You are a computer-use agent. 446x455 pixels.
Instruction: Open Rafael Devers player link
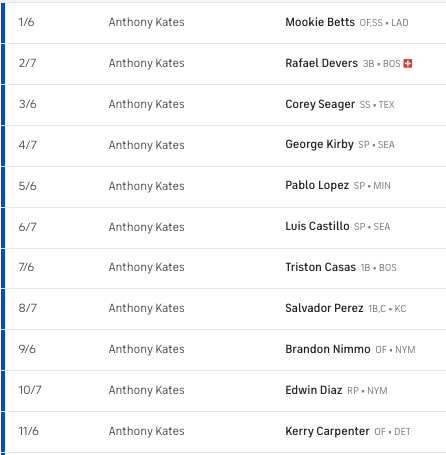click(x=321, y=63)
